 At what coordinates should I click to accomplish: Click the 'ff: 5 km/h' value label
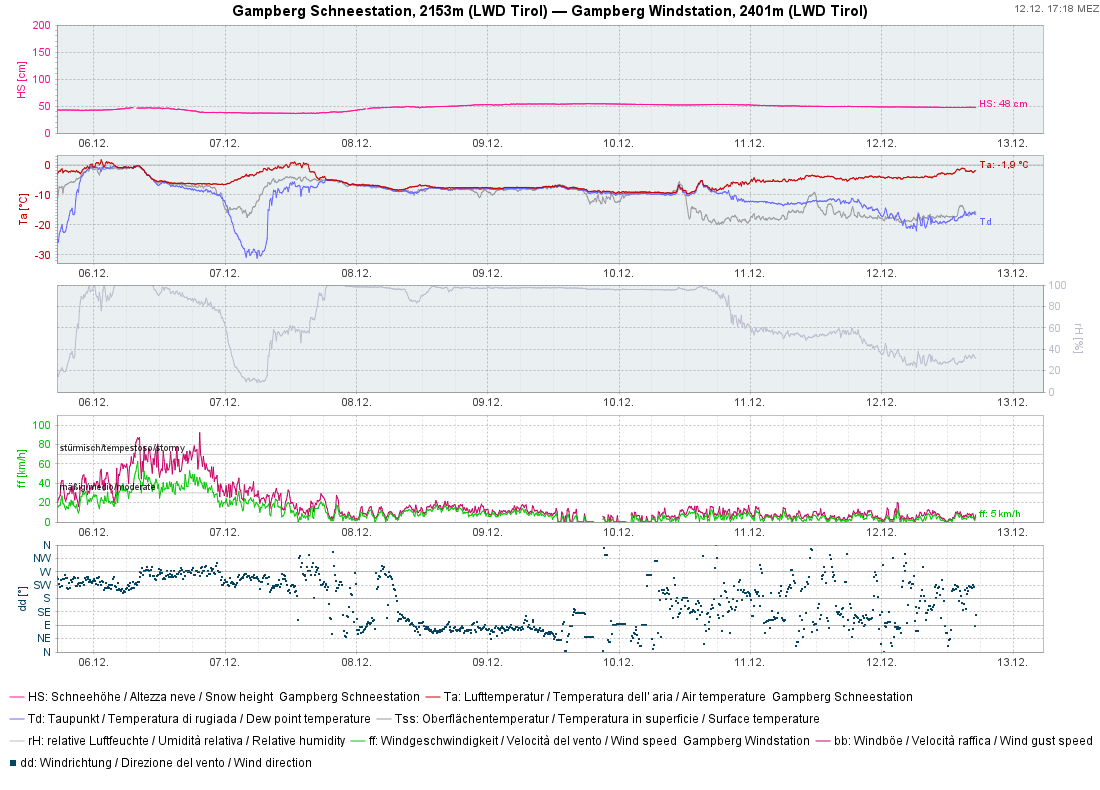[x=999, y=514]
